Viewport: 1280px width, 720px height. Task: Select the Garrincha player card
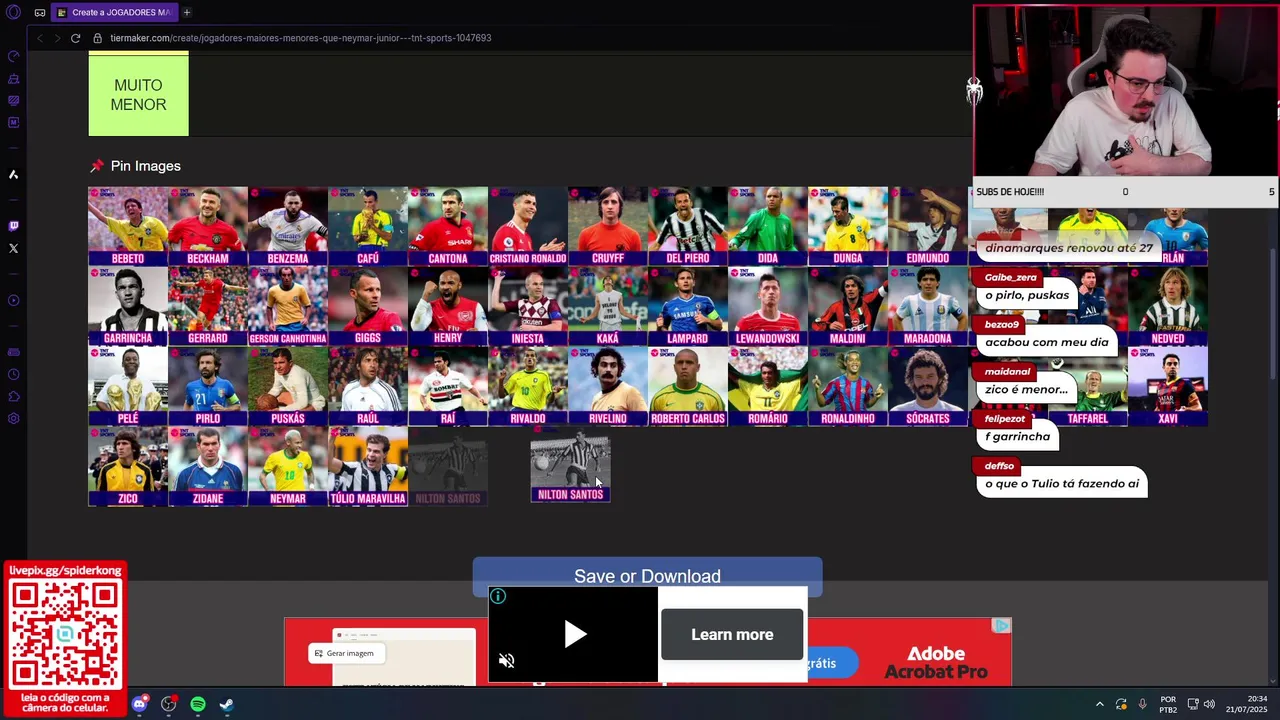pyautogui.click(x=128, y=306)
